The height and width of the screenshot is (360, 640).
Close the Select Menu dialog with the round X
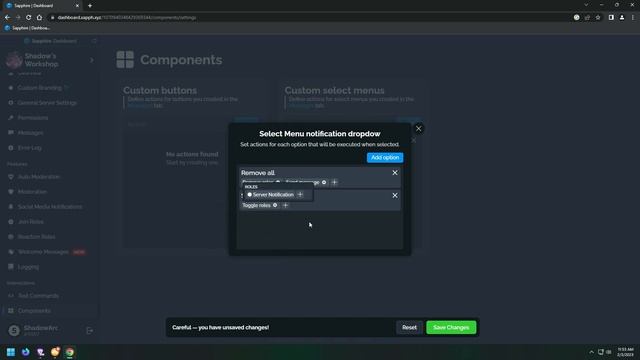[x=418, y=129]
